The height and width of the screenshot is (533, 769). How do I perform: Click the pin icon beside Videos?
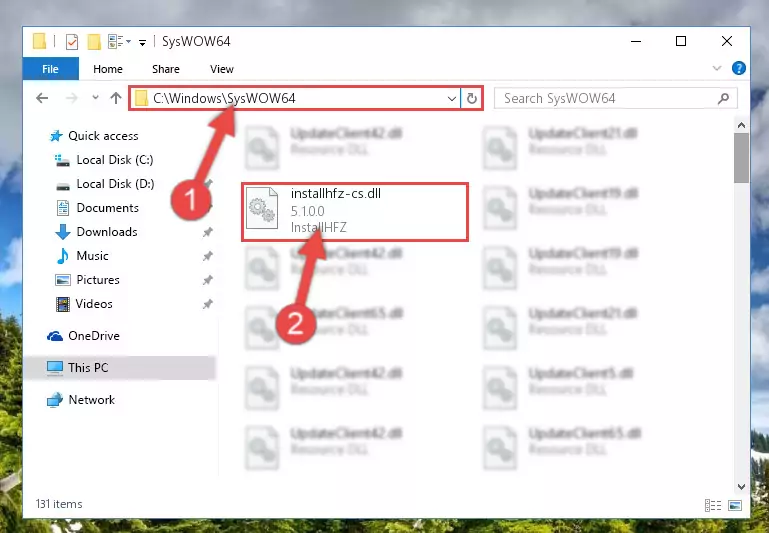[x=208, y=304]
